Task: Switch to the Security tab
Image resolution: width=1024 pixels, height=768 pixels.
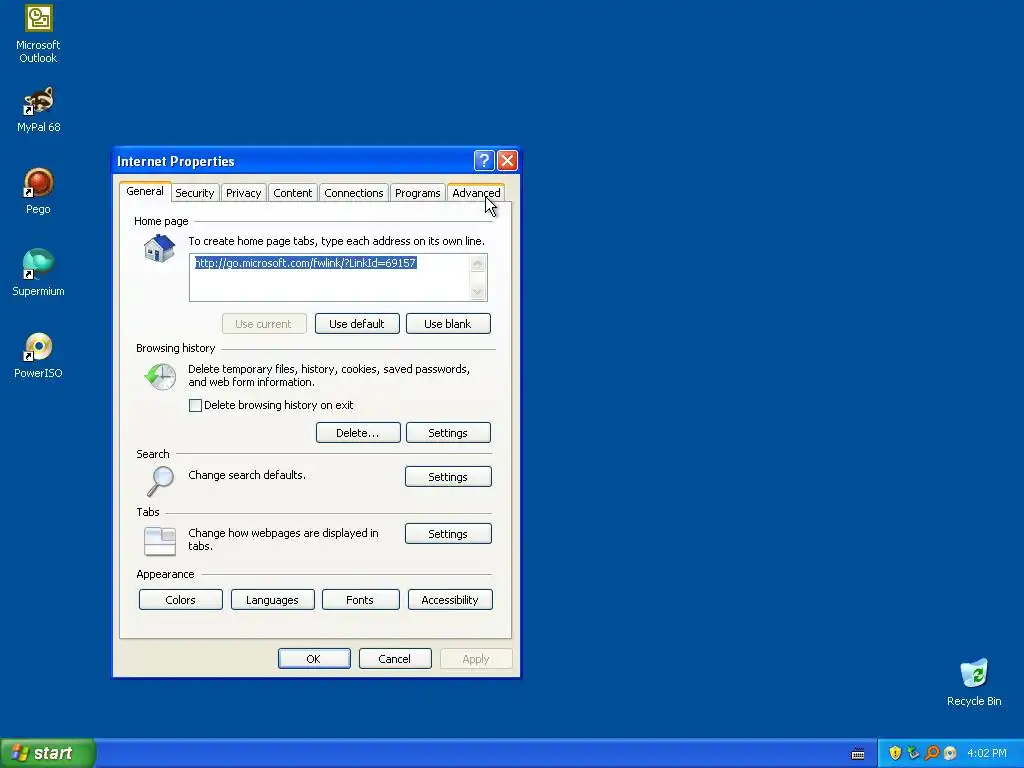Action: pos(195,193)
